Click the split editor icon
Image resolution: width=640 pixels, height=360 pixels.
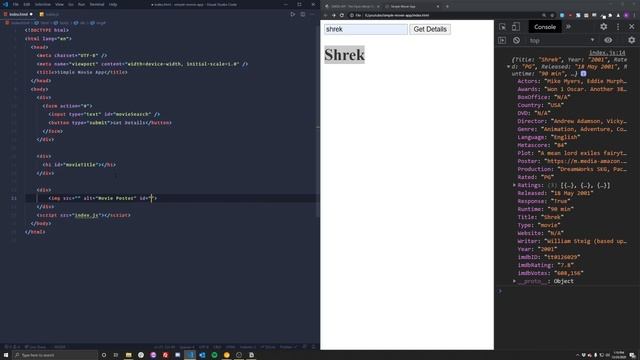click(303, 14)
